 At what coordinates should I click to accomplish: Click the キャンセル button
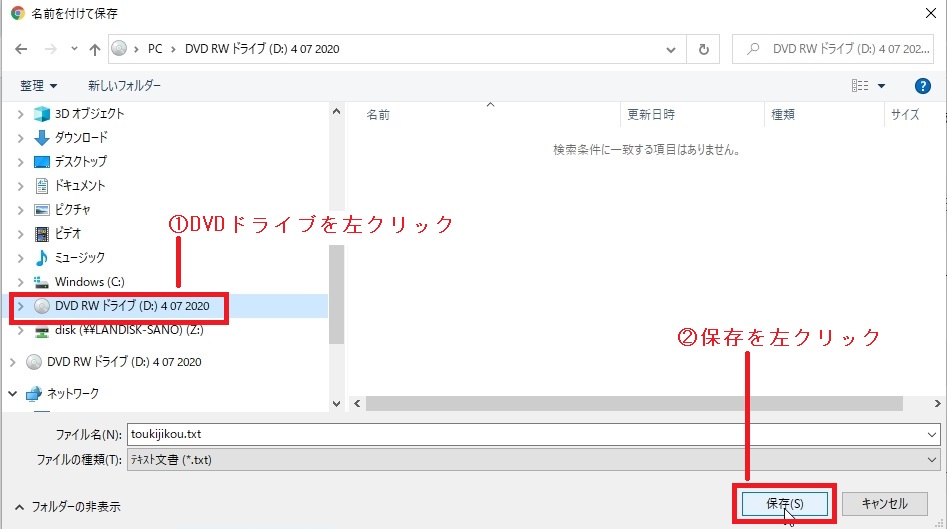(x=884, y=503)
